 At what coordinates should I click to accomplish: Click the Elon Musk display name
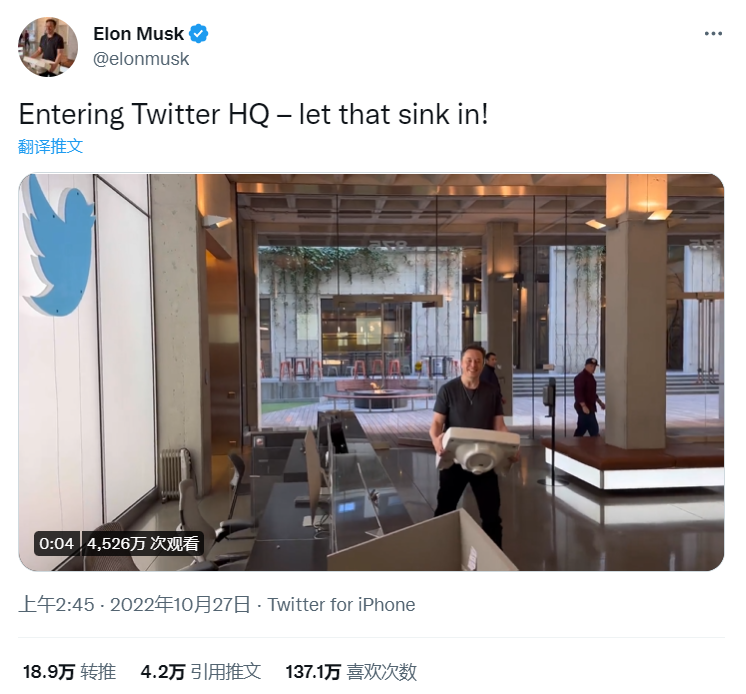(138, 34)
